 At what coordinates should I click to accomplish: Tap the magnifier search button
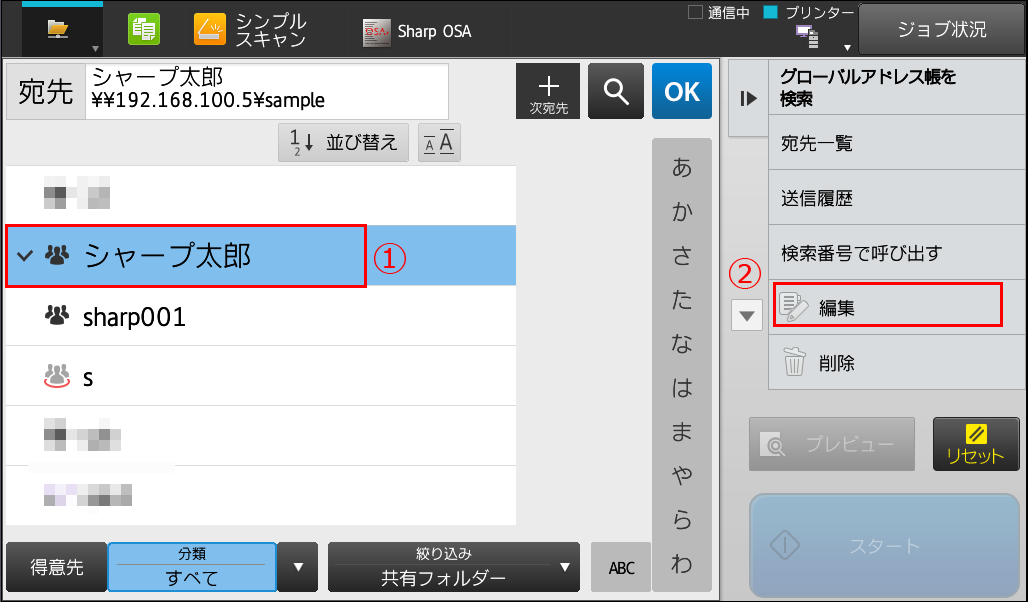[615, 91]
